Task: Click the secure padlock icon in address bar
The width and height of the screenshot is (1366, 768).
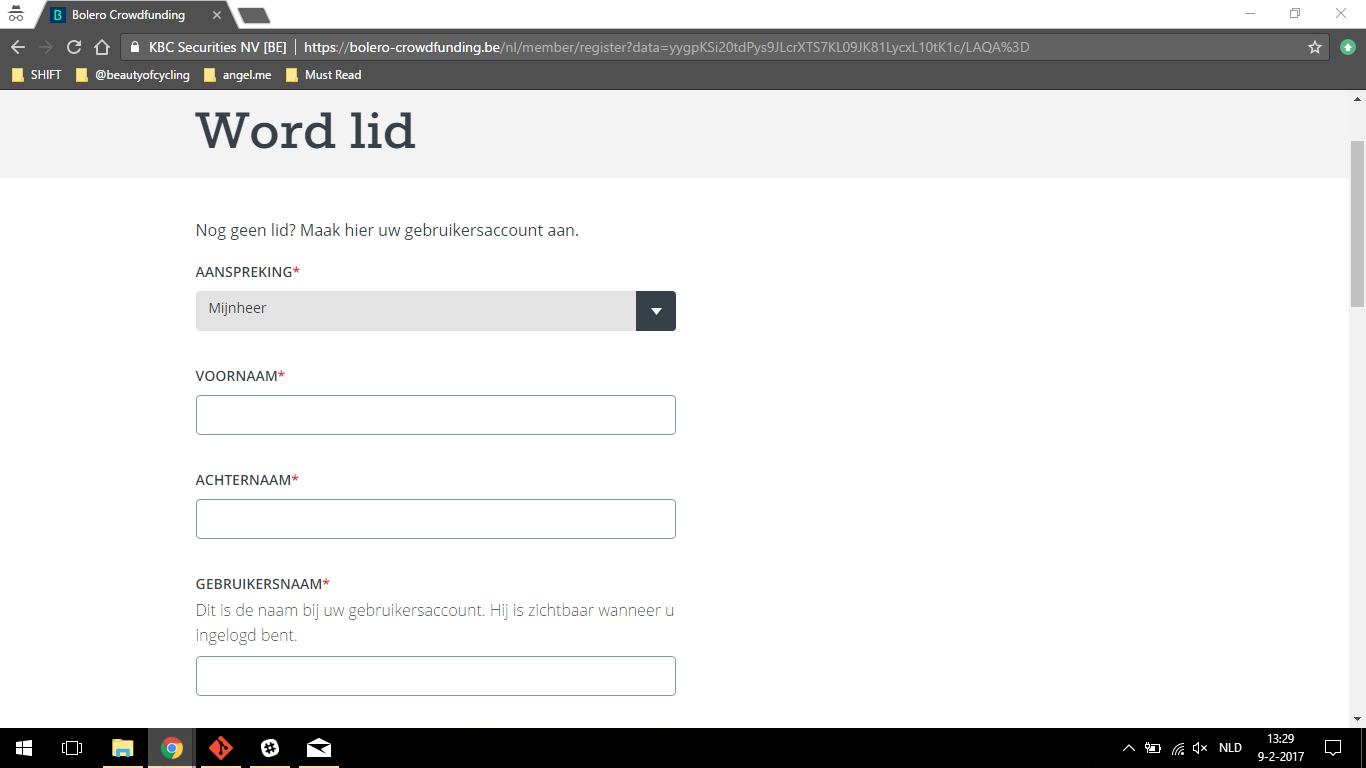Action: tap(135, 47)
